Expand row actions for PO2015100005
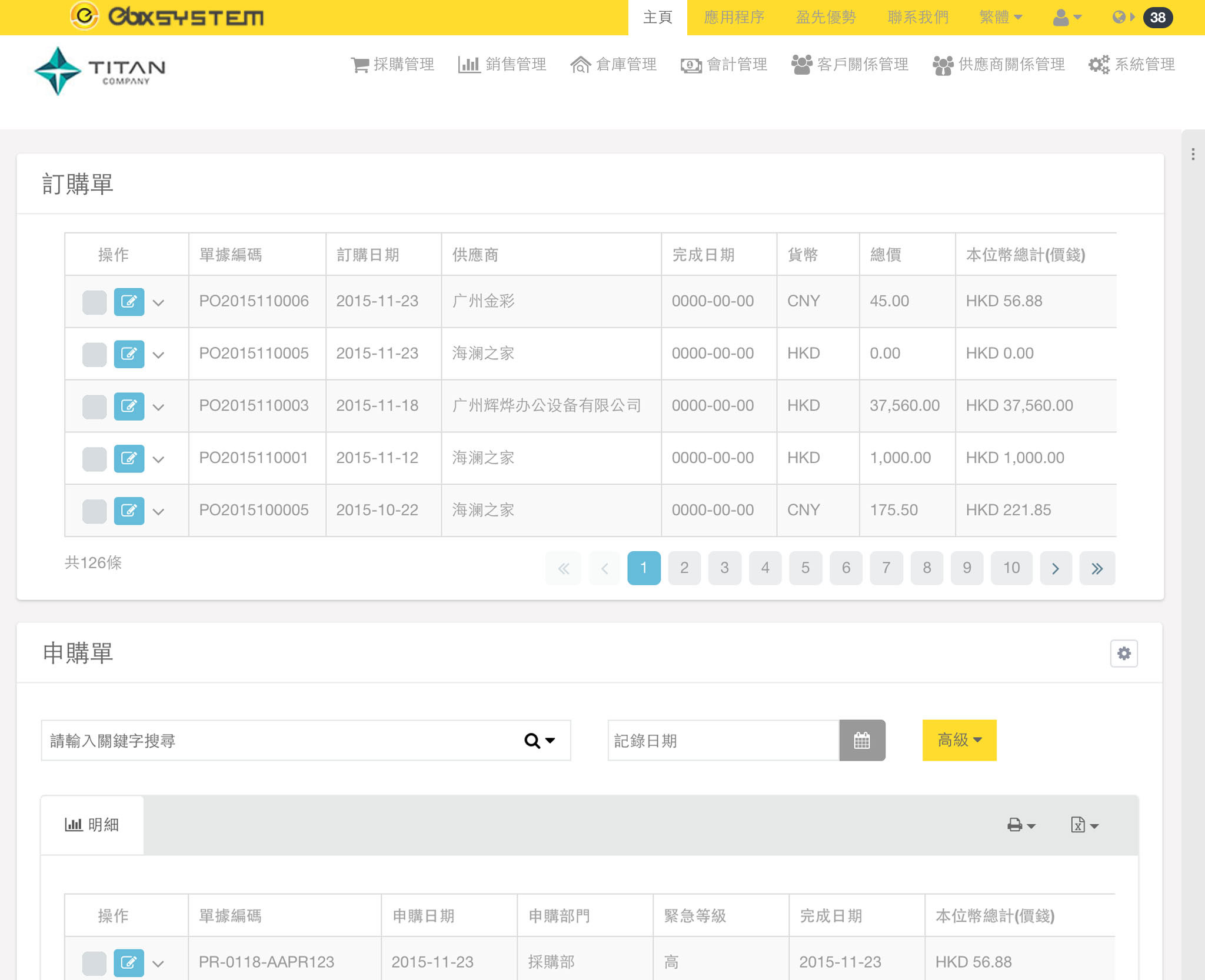Image resolution: width=1205 pixels, height=980 pixels. (158, 512)
